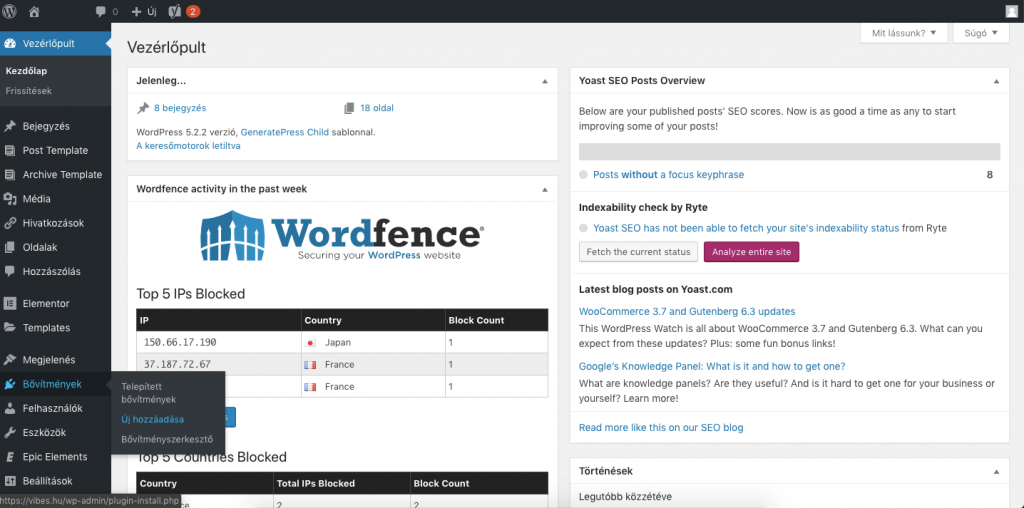Open Yoast SEO notifications with badge 2

click(x=184, y=11)
